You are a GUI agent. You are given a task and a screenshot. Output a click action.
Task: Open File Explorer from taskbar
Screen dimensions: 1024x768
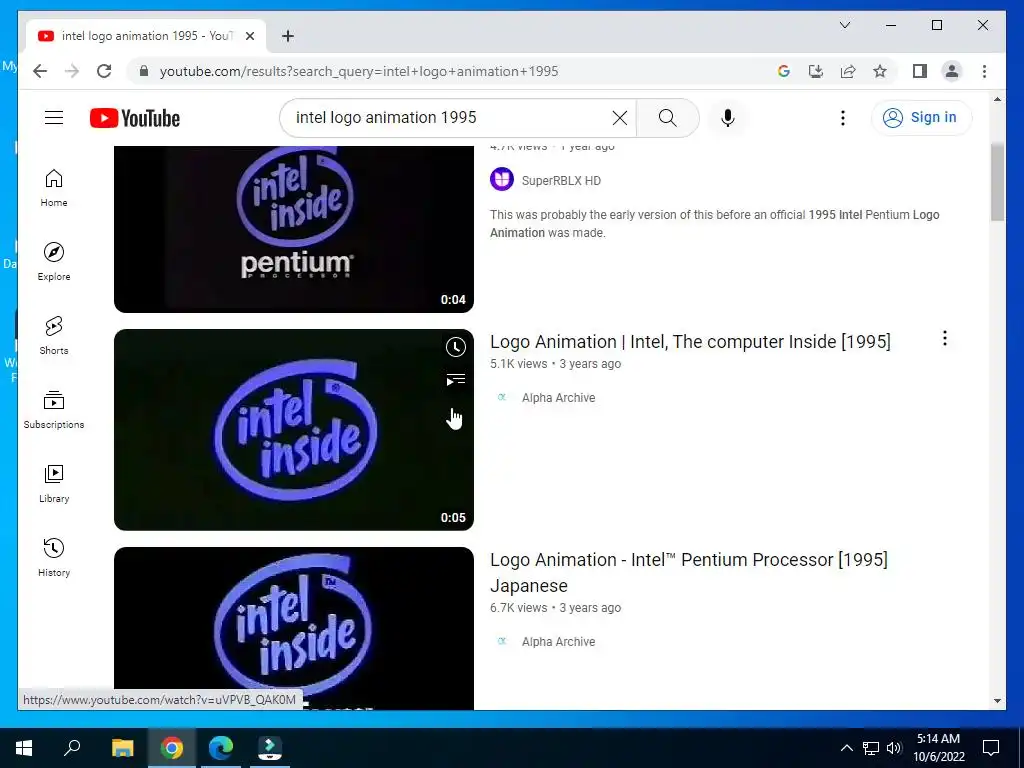pos(122,748)
